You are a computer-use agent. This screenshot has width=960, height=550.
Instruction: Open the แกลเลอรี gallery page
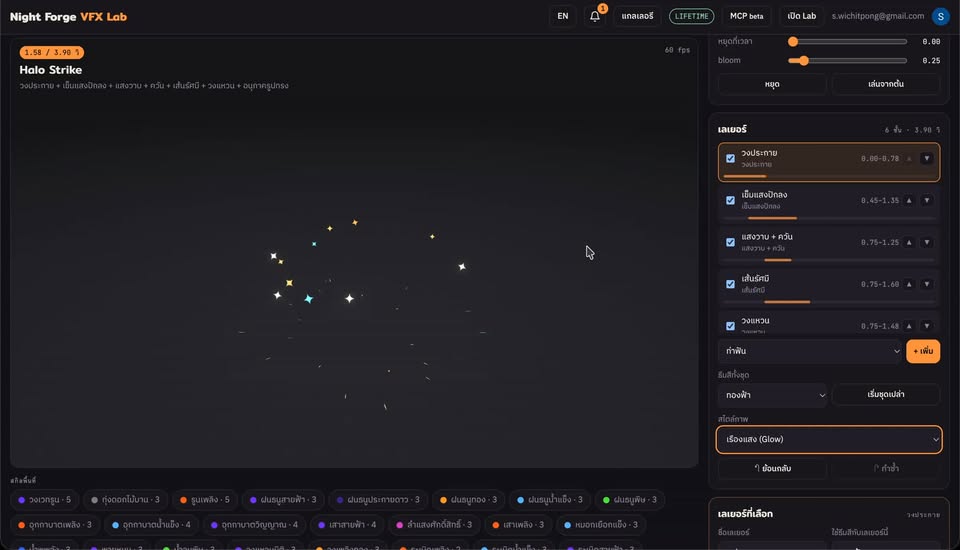pyautogui.click(x=637, y=17)
